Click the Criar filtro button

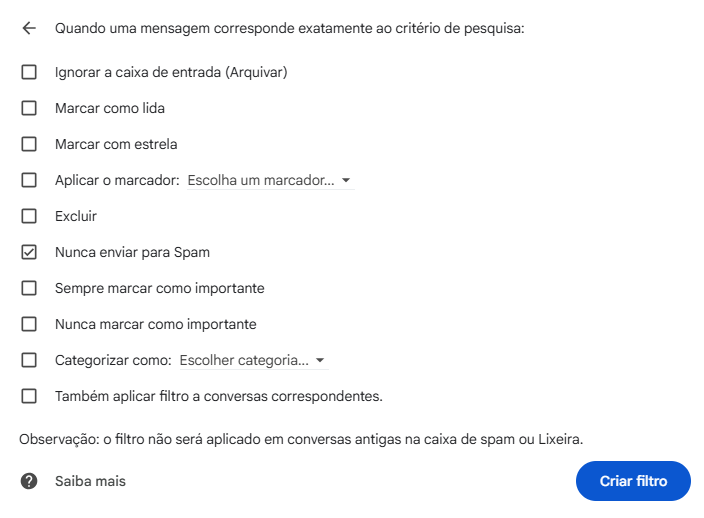[633, 481]
